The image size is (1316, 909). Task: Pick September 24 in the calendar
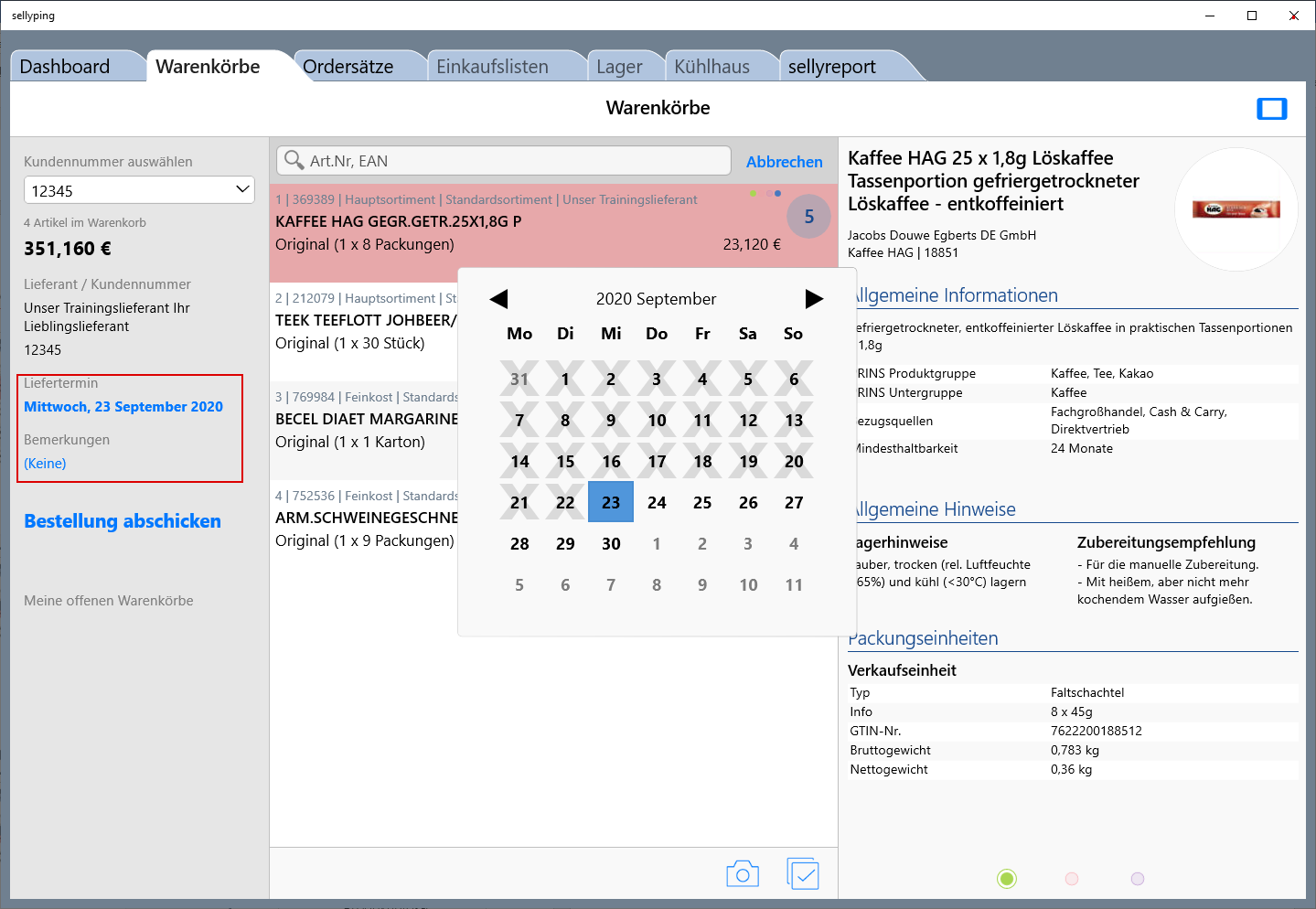point(657,502)
